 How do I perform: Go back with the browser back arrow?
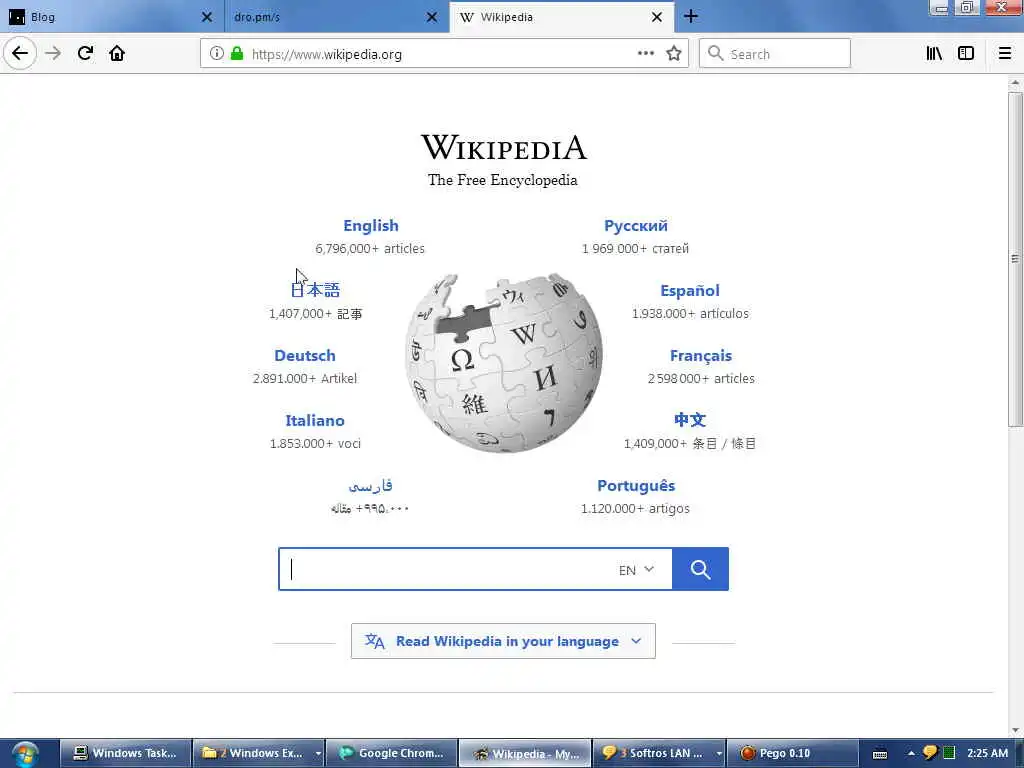tap(20, 54)
